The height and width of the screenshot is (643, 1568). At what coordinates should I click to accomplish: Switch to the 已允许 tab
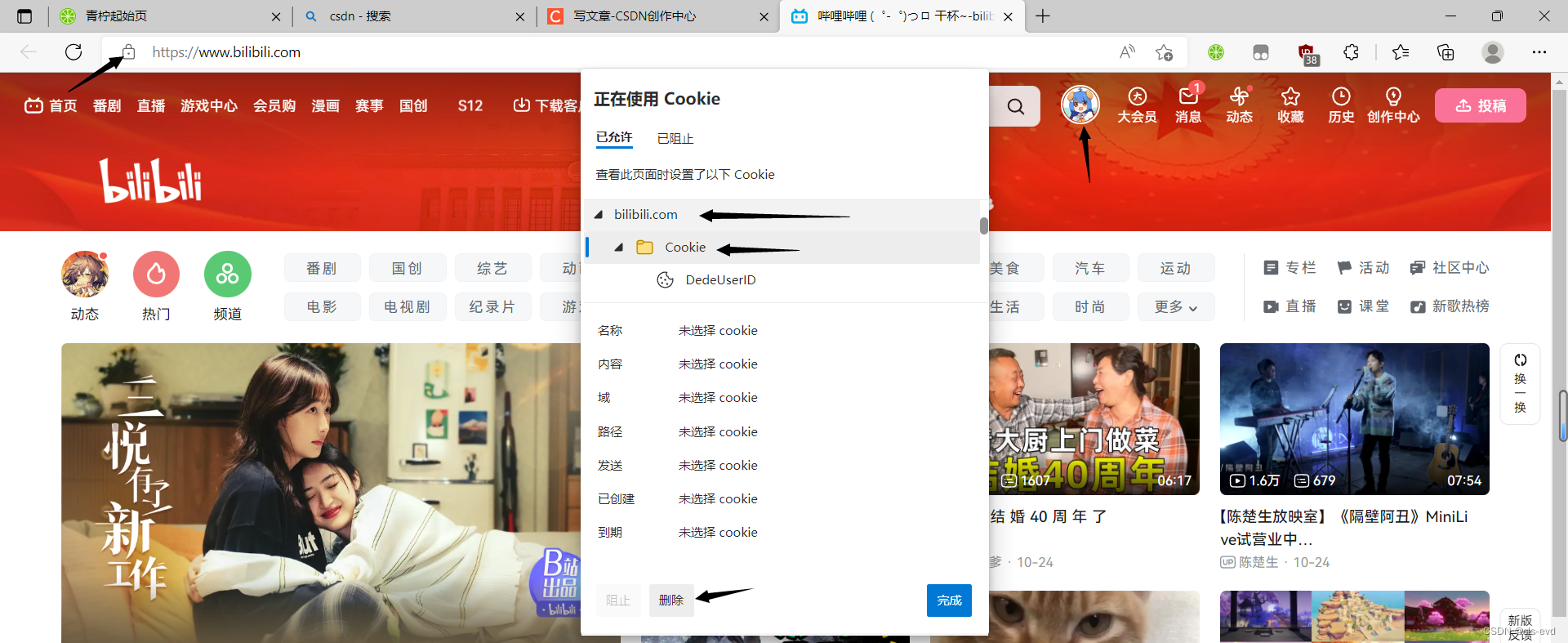(x=614, y=138)
